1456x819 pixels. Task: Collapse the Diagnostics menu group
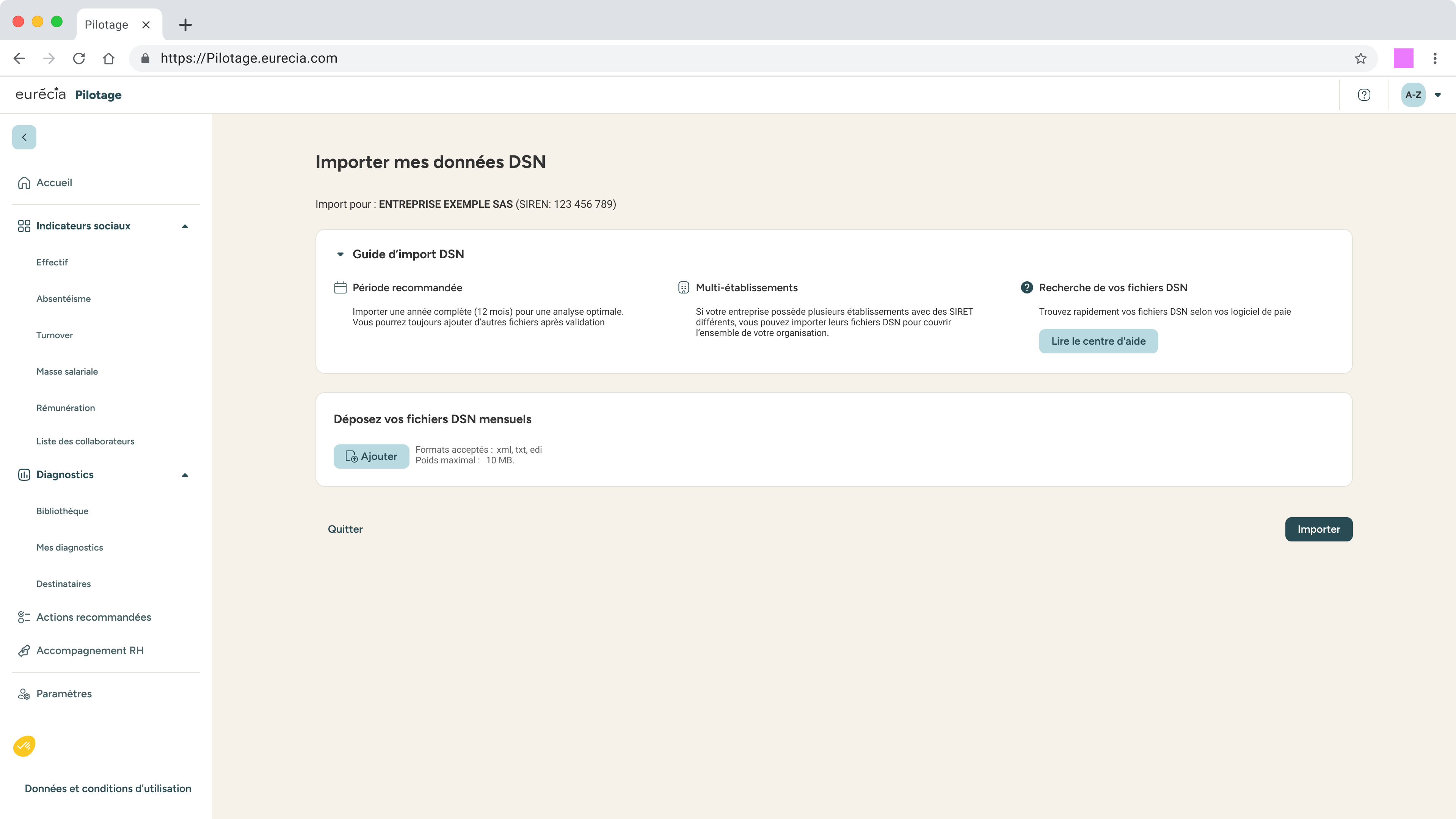click(185, 475)
